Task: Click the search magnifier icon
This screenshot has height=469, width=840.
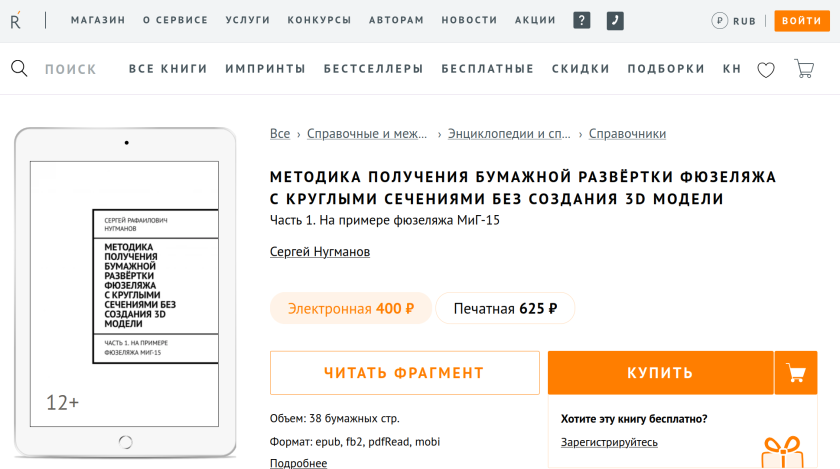Action: (x=19, y=69)
